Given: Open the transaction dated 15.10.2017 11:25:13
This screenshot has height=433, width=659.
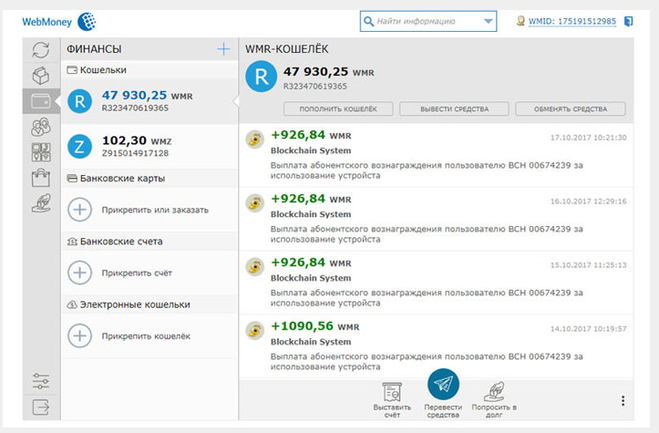Looking at the screenshot, I should pos(436,283).
